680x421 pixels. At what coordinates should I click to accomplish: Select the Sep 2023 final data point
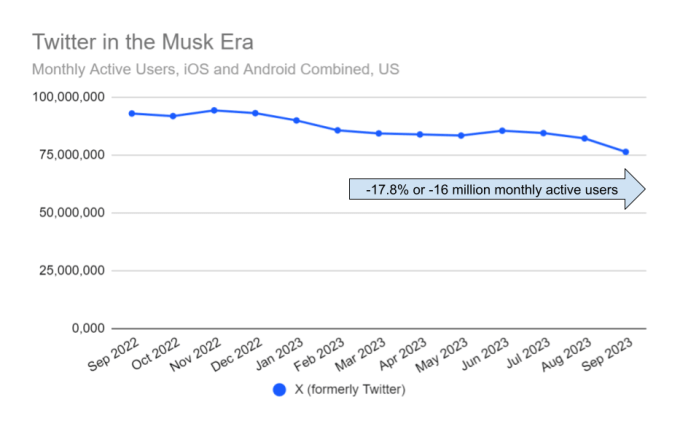626,152
